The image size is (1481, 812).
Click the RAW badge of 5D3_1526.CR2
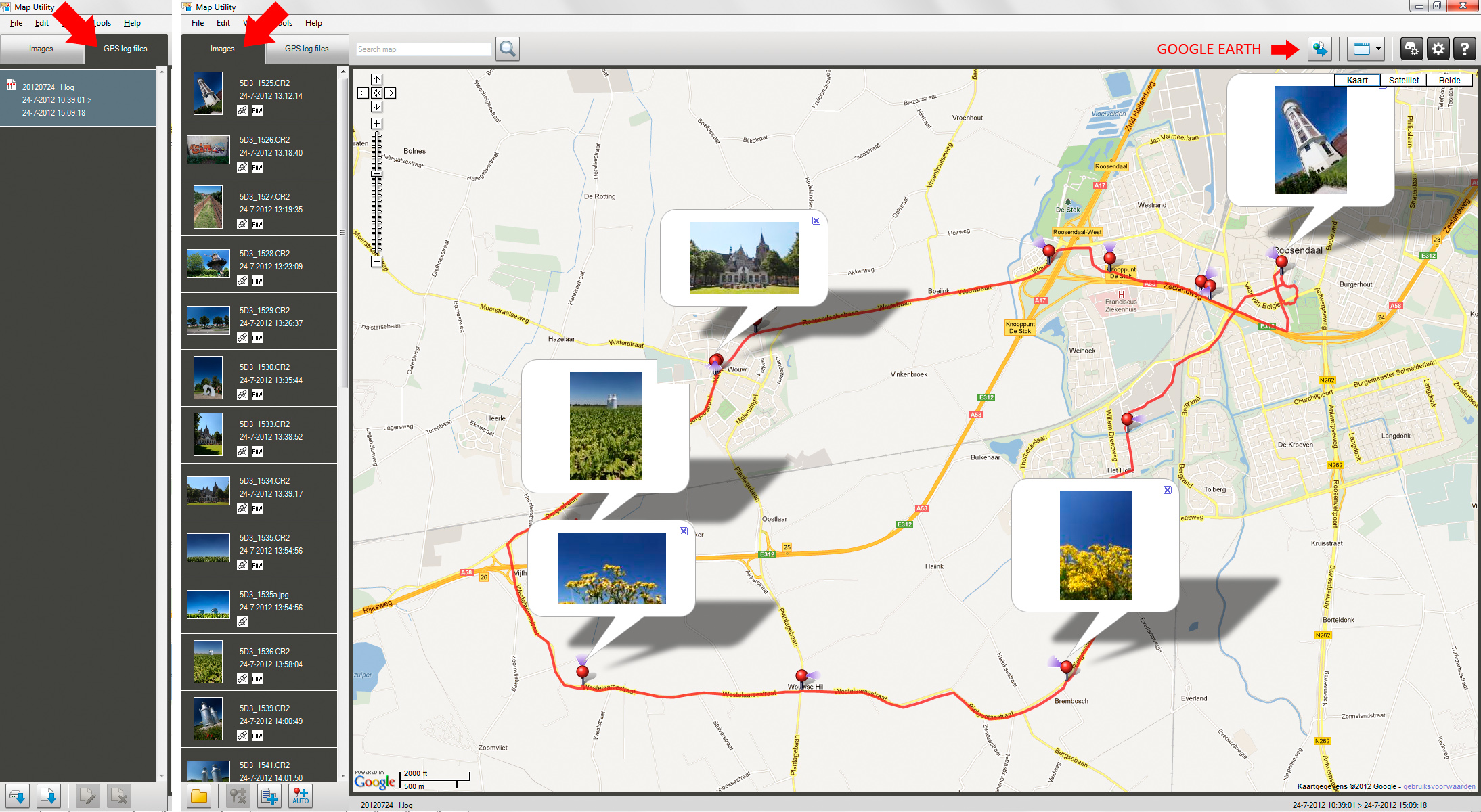click(x=257, y=167)
